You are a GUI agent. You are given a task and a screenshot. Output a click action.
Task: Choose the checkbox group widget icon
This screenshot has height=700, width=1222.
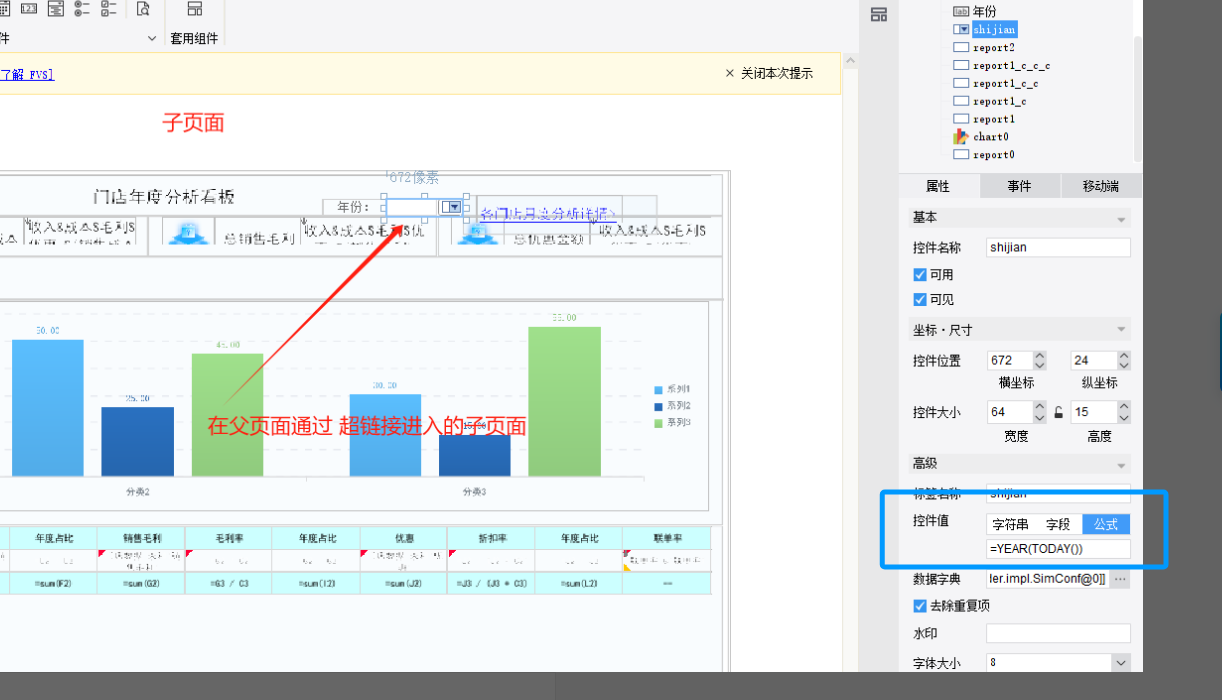point(108,9)
